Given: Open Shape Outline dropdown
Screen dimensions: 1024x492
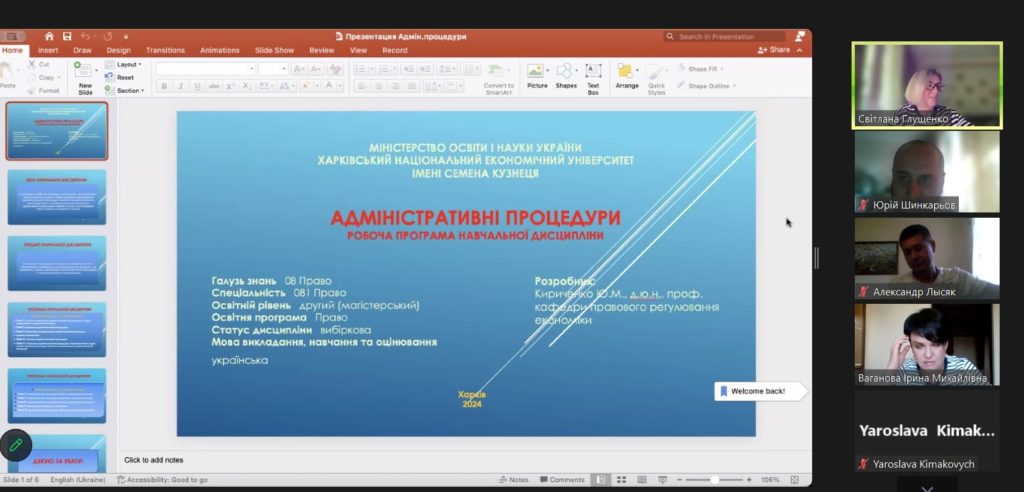Looking at the screenshot, I should (x=707, y=86).
